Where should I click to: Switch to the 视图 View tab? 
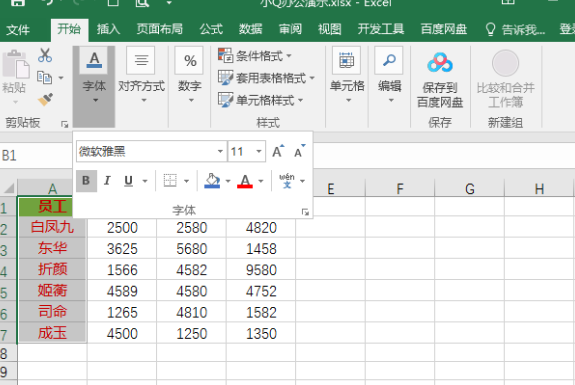(330, 29)
